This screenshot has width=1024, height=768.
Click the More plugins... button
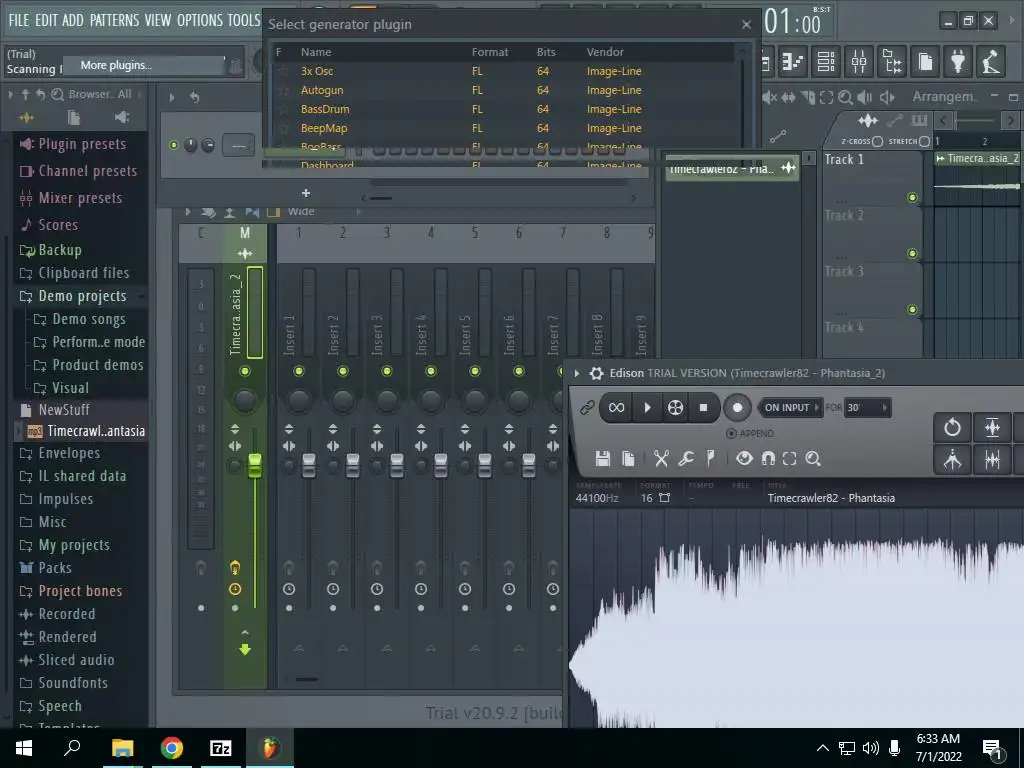click(144, 65)
